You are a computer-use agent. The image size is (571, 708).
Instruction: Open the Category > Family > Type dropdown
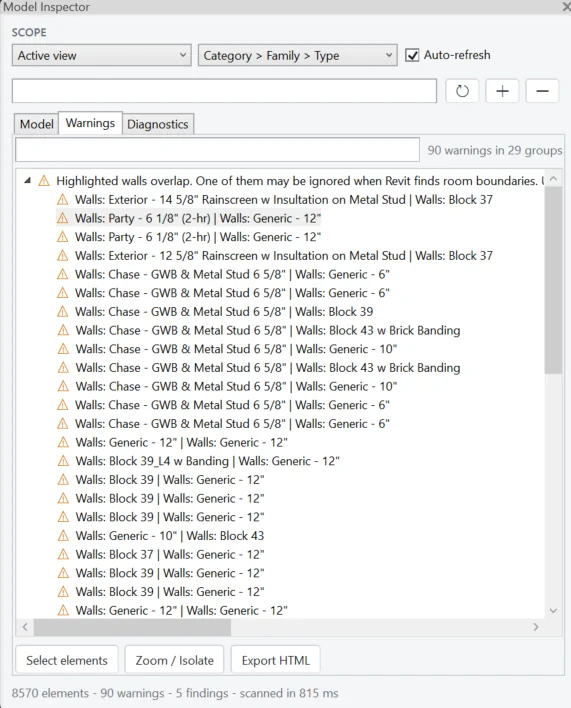[297, 55]
